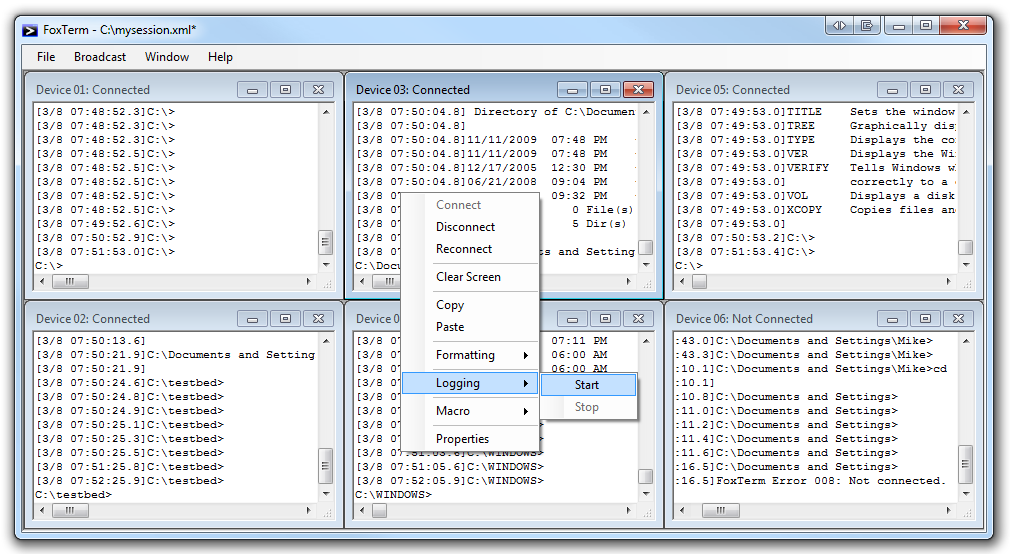Open the Broadcast menu

[100, 57]
